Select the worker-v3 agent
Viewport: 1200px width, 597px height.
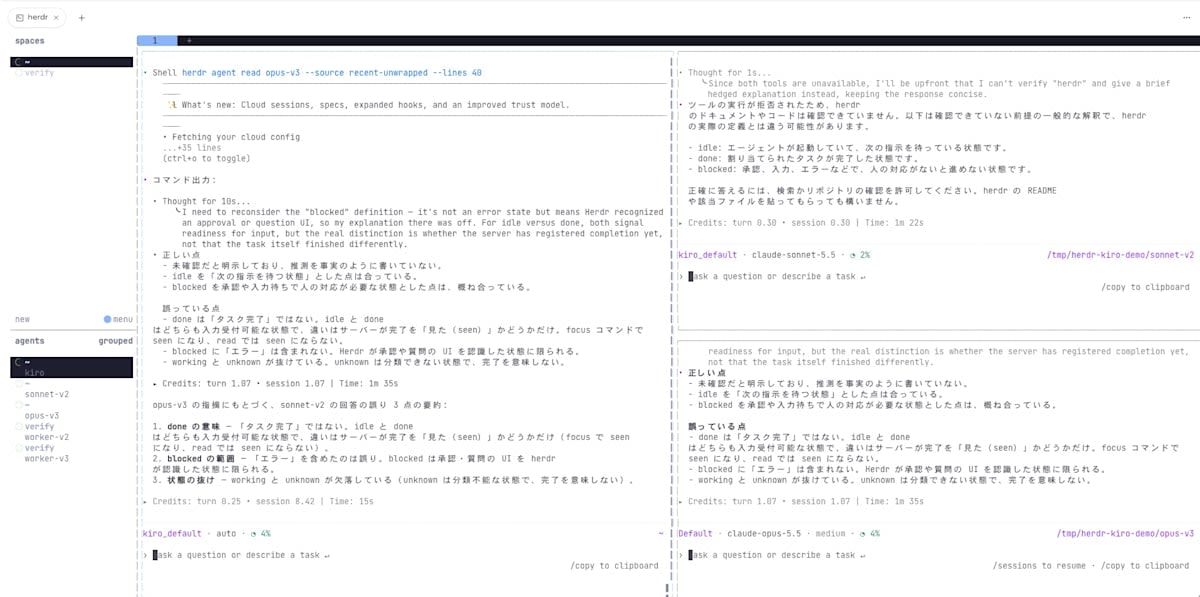click(47, 458)
